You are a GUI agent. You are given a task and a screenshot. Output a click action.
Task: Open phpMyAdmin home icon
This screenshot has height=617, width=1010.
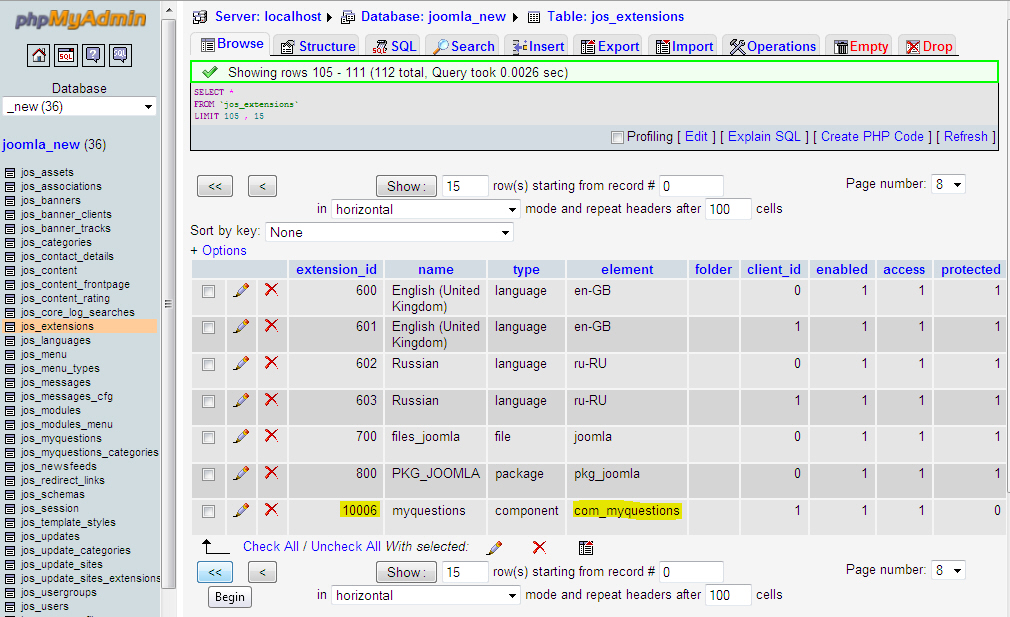[x=39, y=55]
